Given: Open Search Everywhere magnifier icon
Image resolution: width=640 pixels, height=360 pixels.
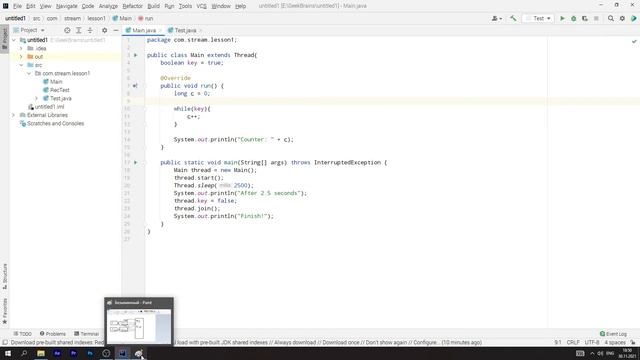Looking at the screenshot, I should click(x=611, y=18).
